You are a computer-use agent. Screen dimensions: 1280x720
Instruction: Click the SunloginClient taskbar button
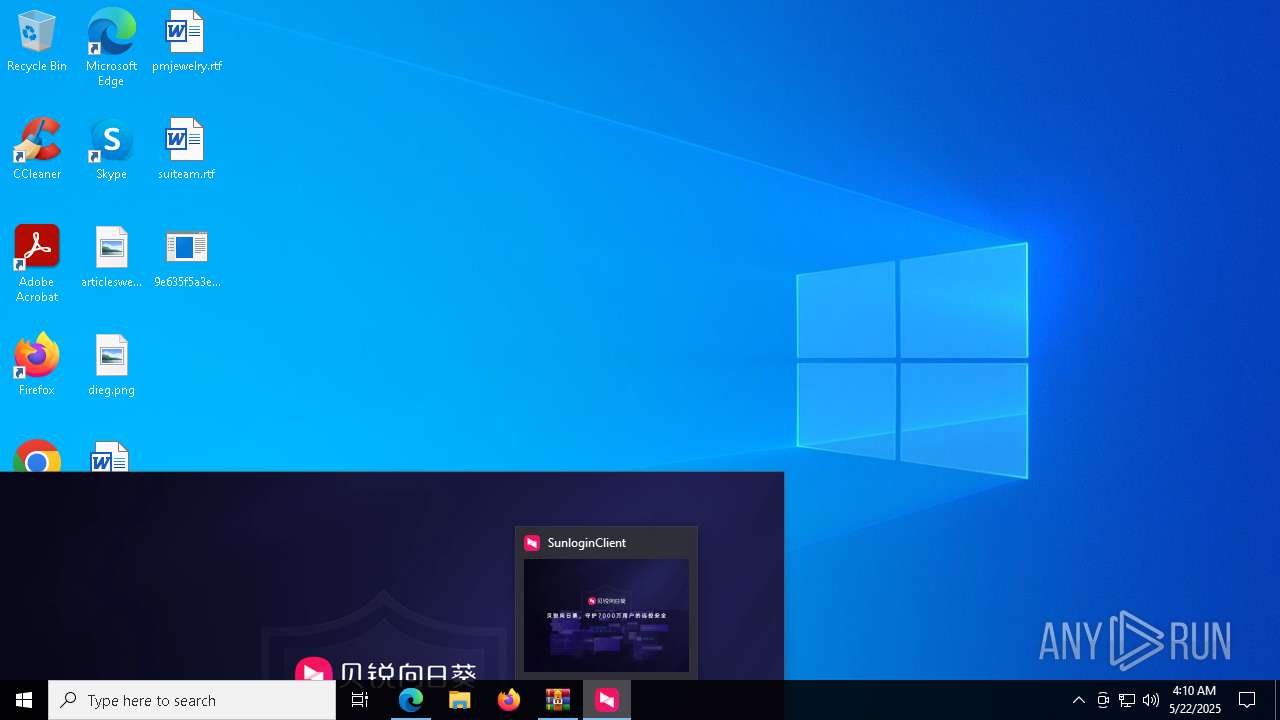pyautogui.click(x=607, y=700)
